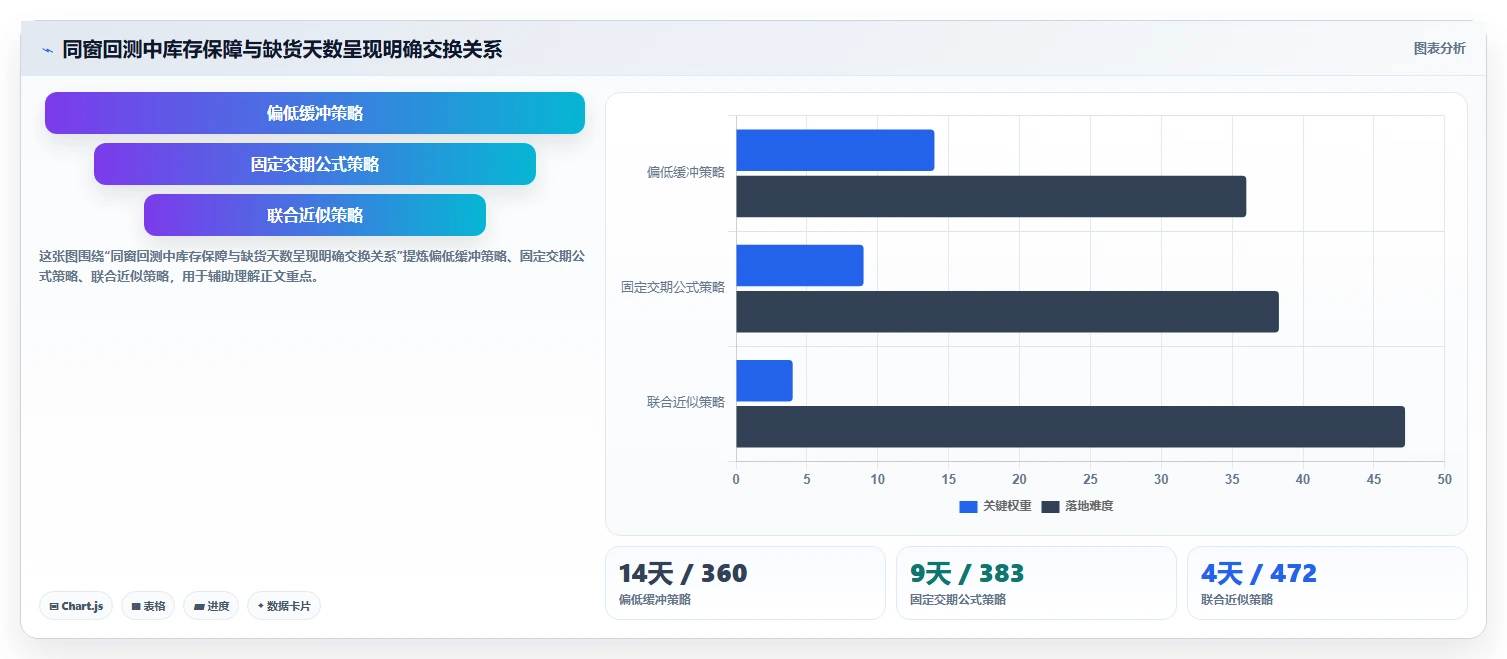Toggle the 关键权重 legend entry
Screen dimensions: 1507x659
click(995, 506)
